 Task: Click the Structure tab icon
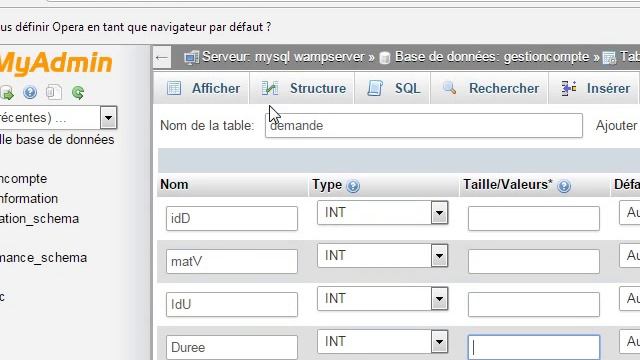[x=270, y=88]
